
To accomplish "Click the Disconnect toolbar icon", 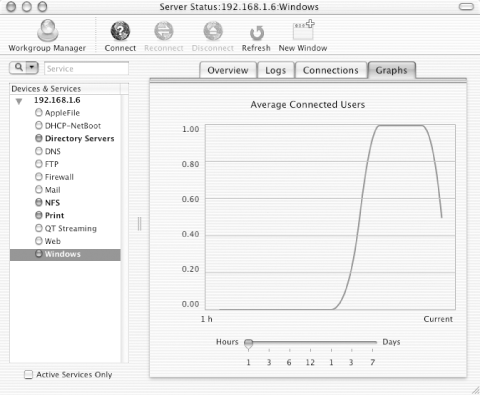I will 213,31.
